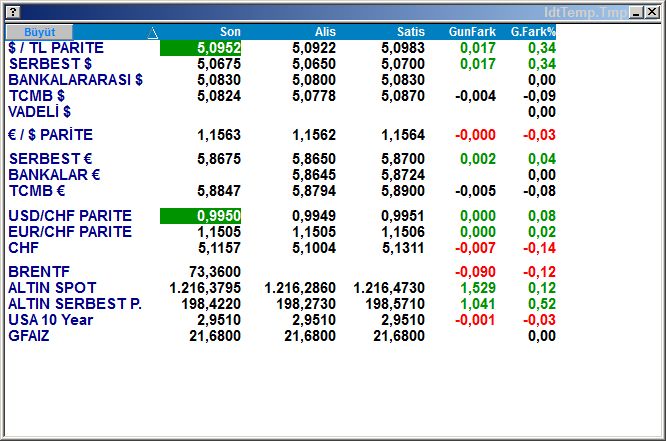The width and height of the screenshot is (666, 441).
Task: Click the Büyüt button
Action: 40,32
